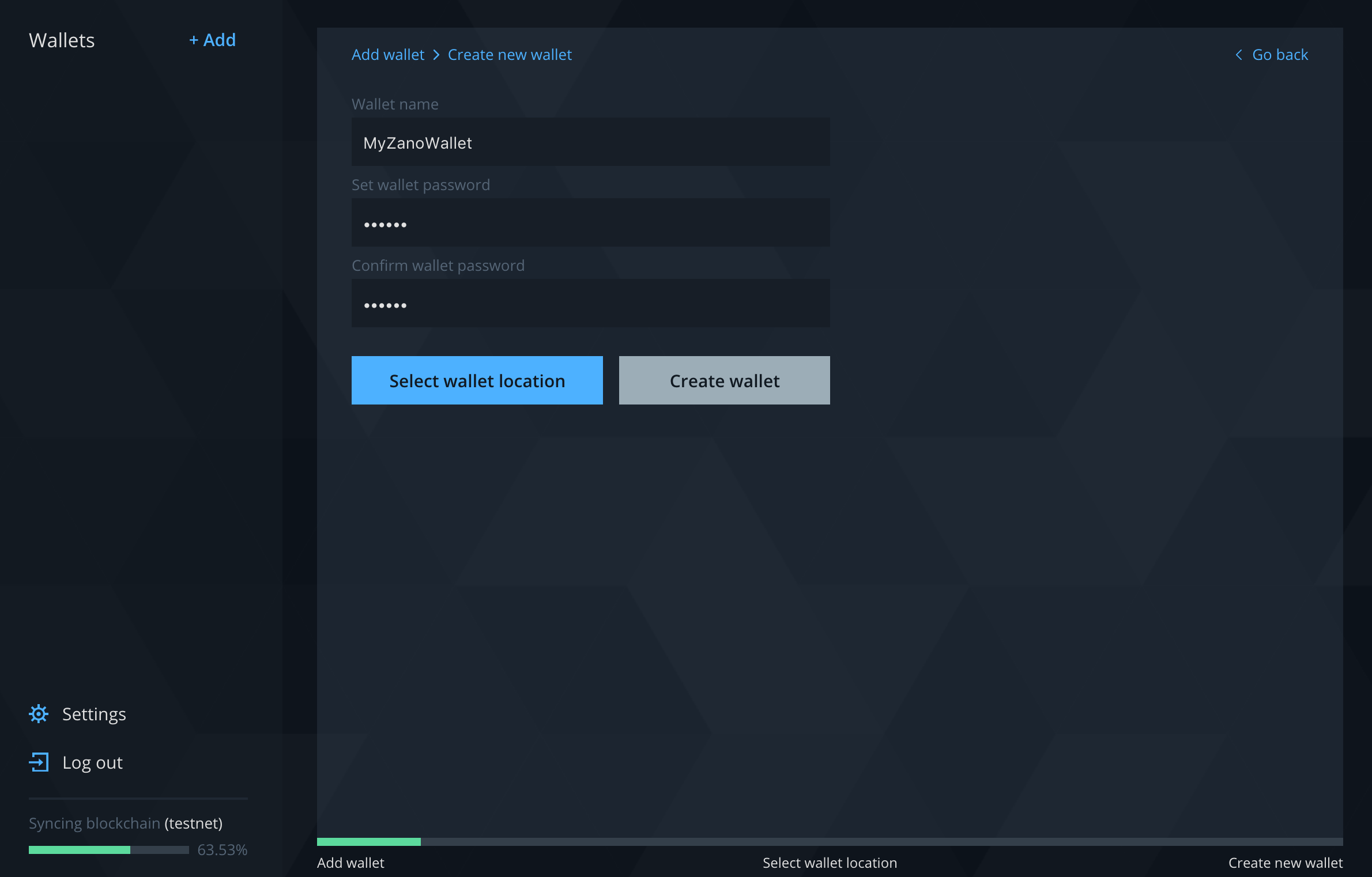Click the Go back chevron arrow
Screen dimensions: 1372x877
pyautogui.click(x=1238, y=55)
